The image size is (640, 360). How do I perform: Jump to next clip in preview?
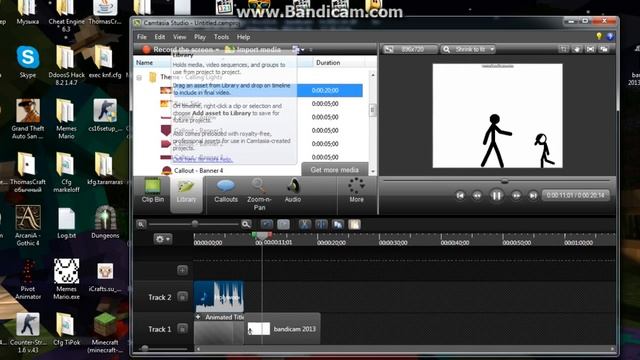coord(533,196)
